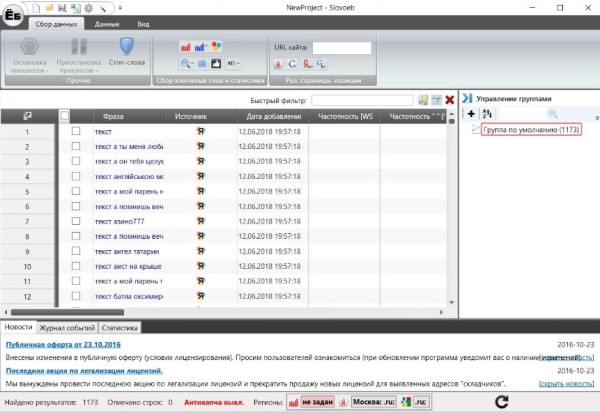The image size is (600, 413).
Task: Click the red X clear filter icon
Action: (x=450, y=100)
